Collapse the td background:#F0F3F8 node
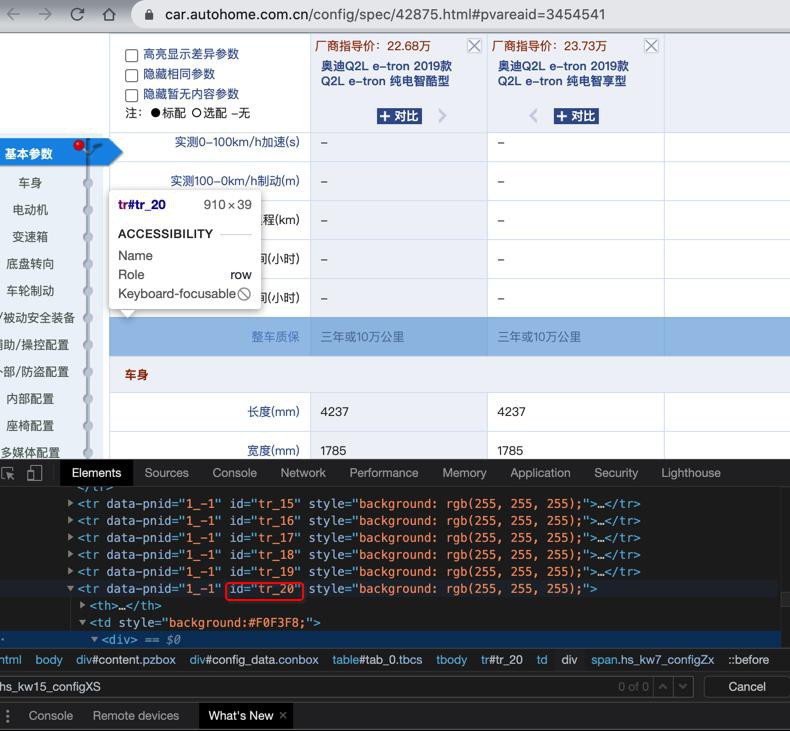790x731 pixels. [x=83, y=622]
